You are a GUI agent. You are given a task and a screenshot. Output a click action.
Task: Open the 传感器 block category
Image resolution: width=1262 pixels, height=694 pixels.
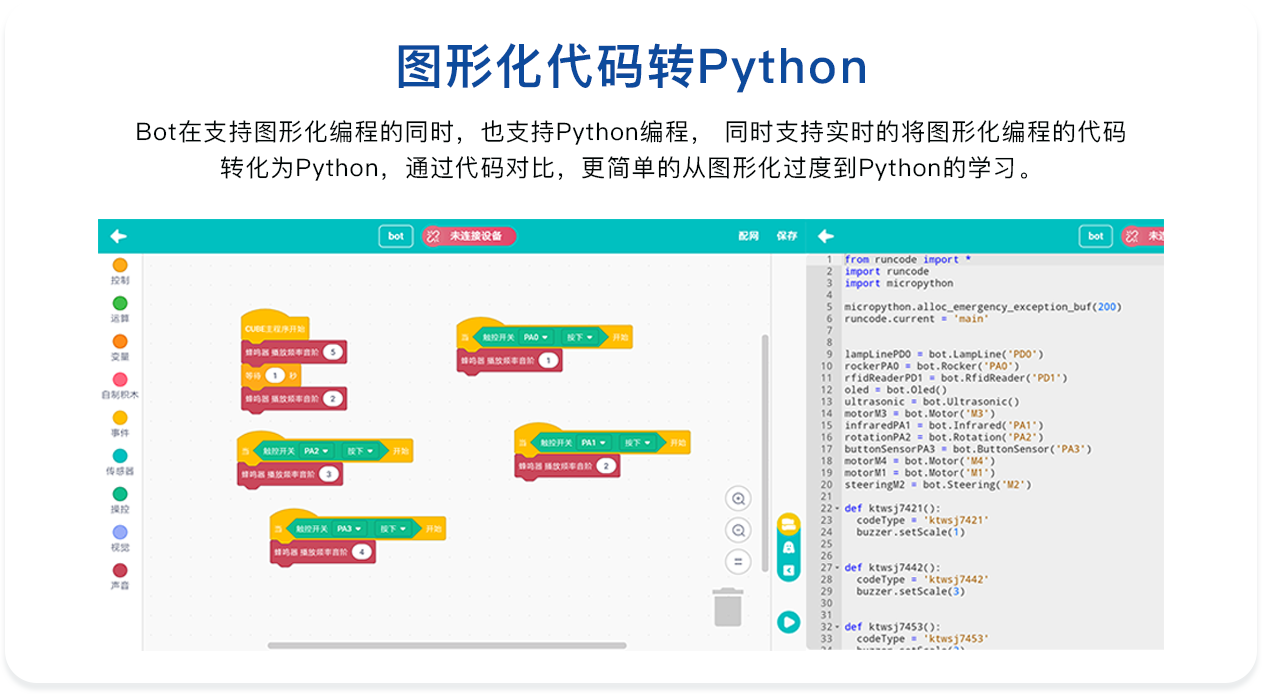click(x=120, y=456)
